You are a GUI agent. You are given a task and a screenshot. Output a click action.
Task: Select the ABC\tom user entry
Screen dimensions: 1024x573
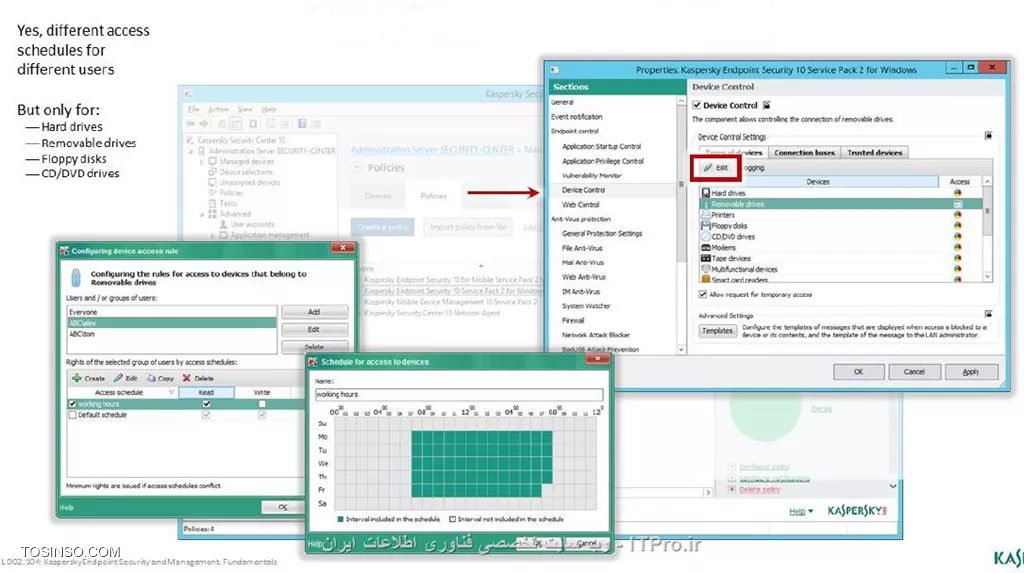coord(172,334)
